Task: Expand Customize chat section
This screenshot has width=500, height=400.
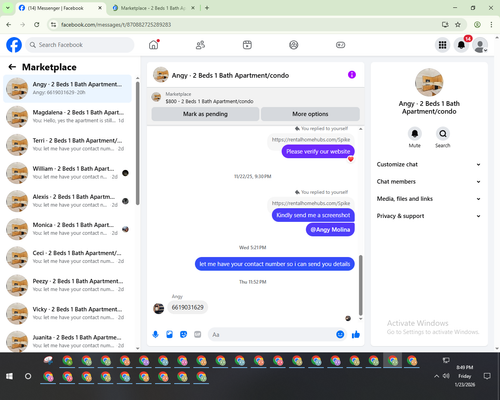Action: 429,164
